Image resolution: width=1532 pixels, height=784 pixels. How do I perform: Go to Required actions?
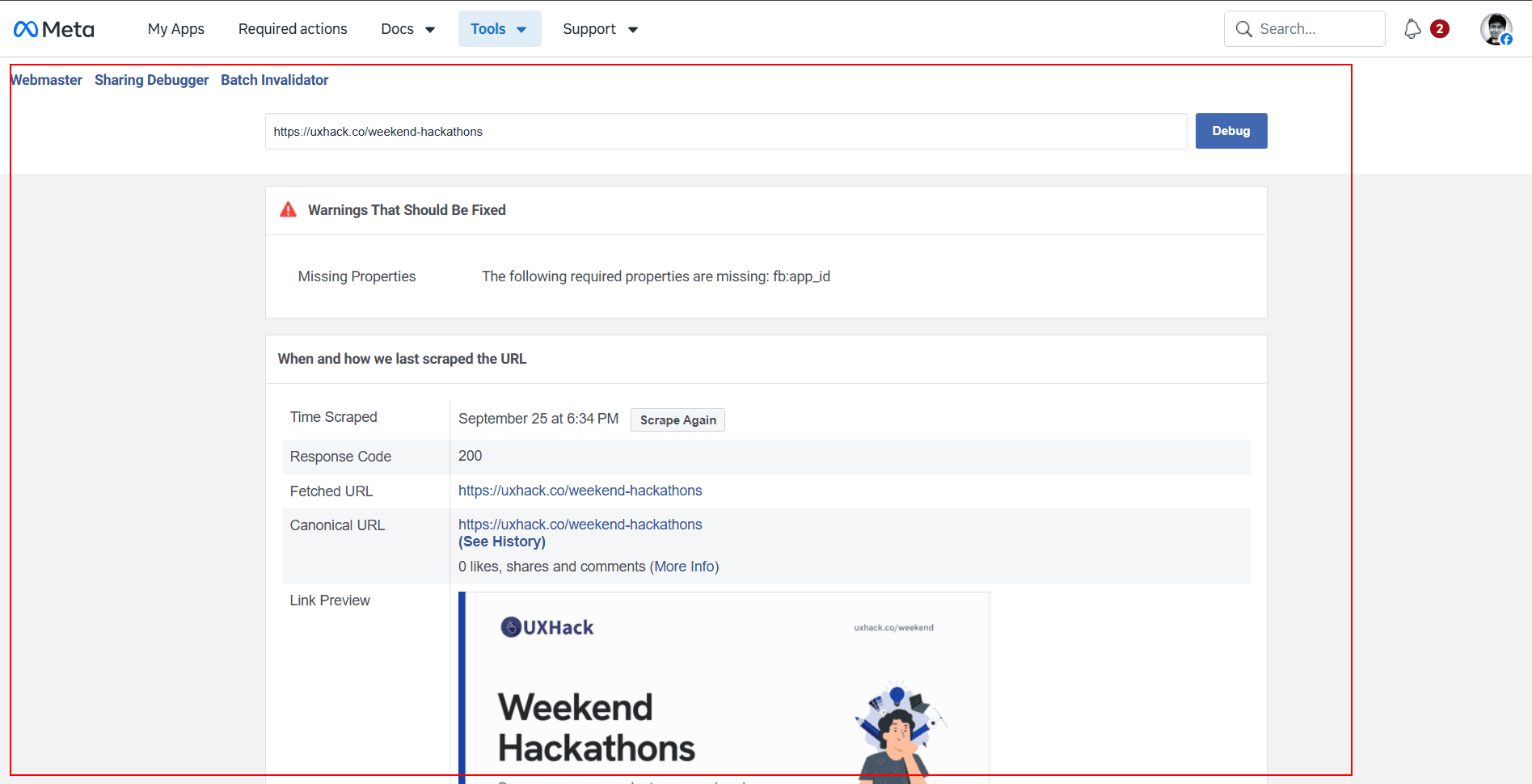tap(293, 29)
